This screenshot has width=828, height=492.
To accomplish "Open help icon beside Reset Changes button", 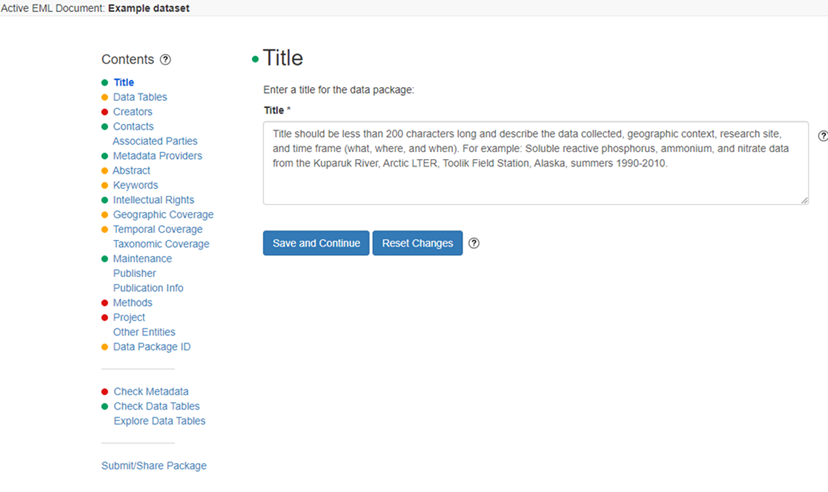I will coord(474,243).
